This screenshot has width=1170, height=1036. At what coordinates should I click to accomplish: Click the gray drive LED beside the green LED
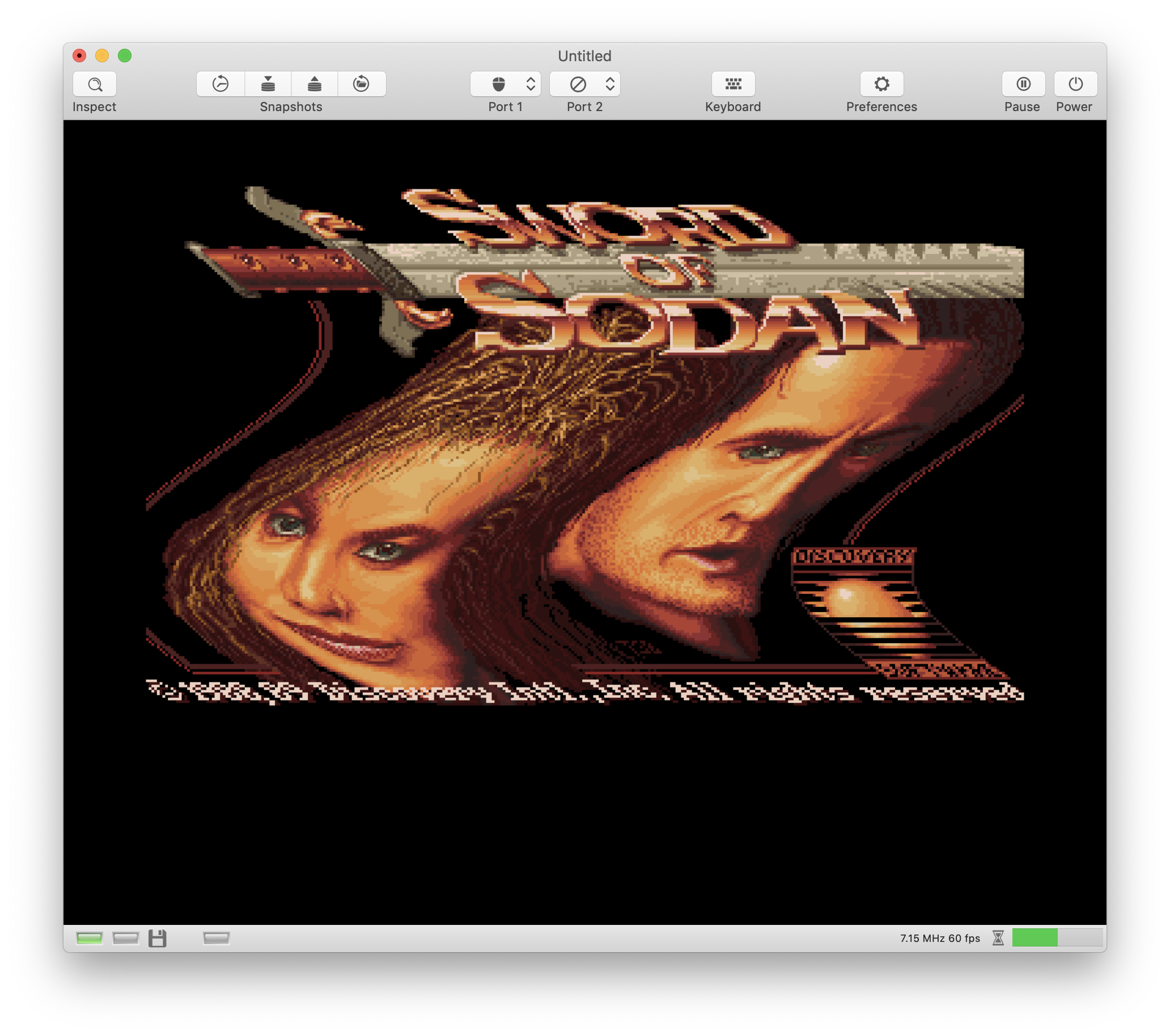[x=126, y=938]
